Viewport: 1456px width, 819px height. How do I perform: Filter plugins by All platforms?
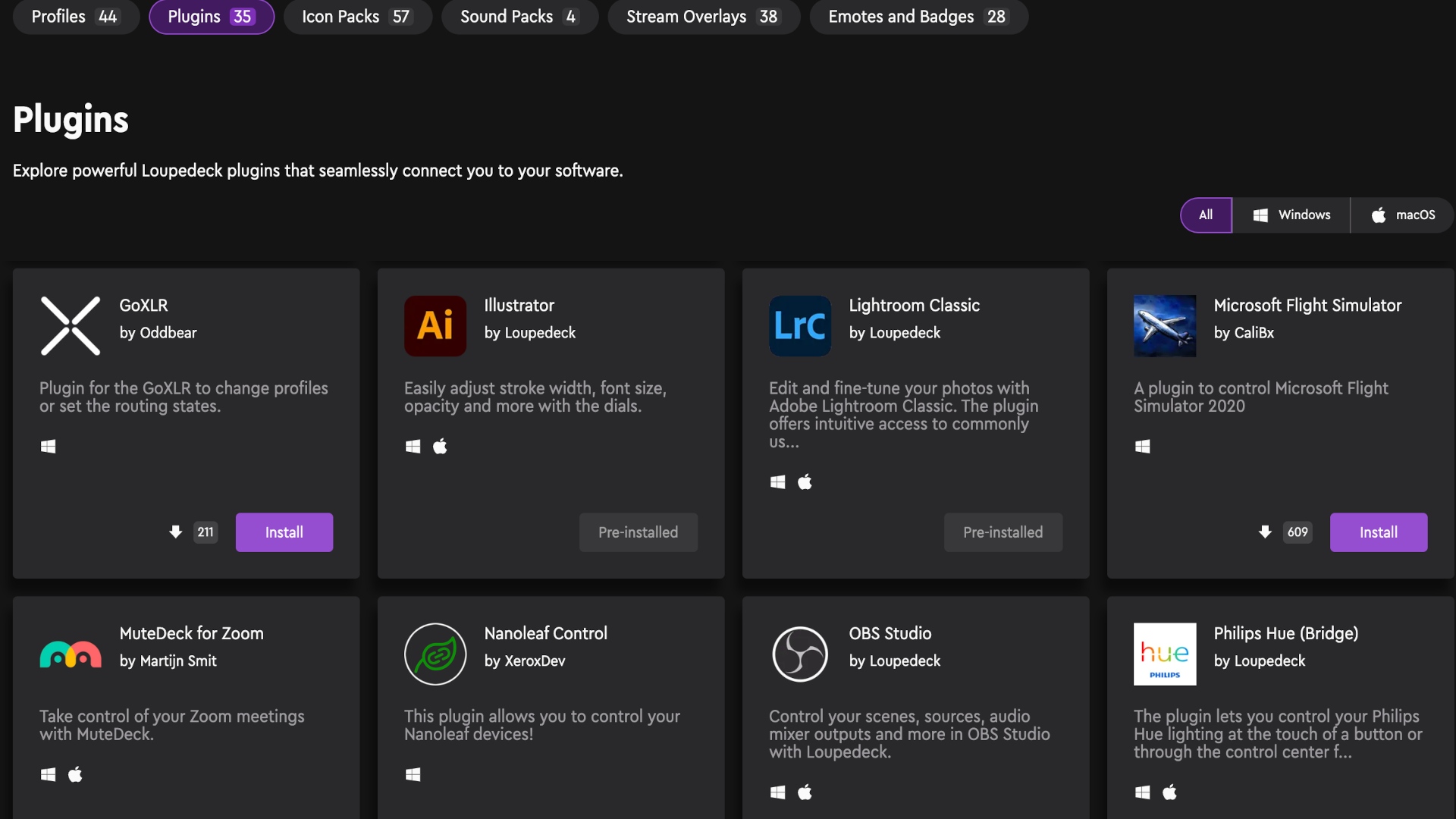pyautogui.click(x=1206, y=215)
